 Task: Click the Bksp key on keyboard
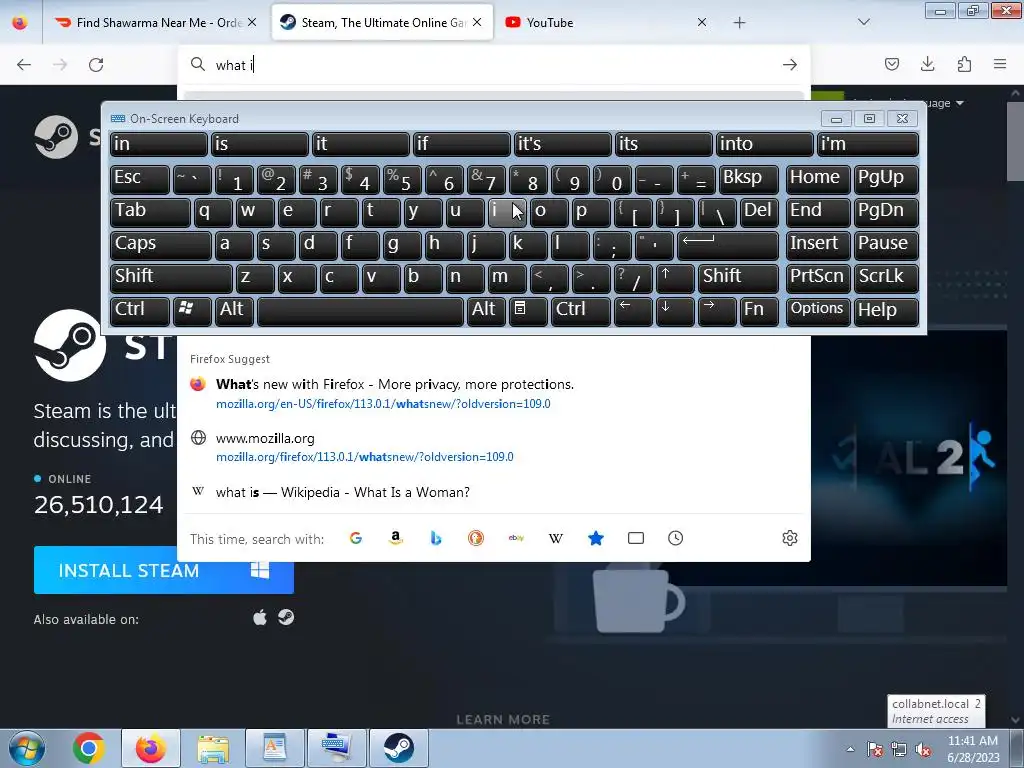pyautogui.click(x=749, y=179)
